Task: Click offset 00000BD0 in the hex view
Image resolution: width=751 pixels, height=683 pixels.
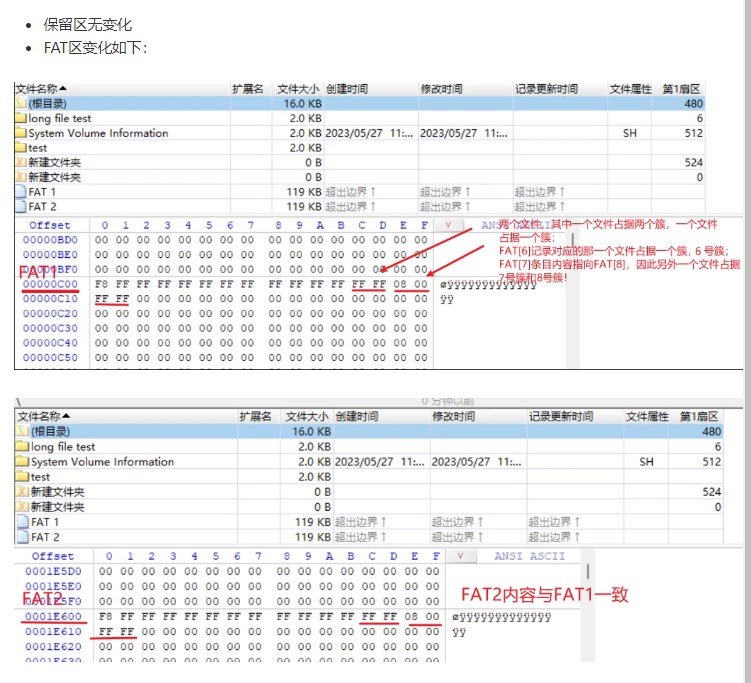Action: coord(50,239)
